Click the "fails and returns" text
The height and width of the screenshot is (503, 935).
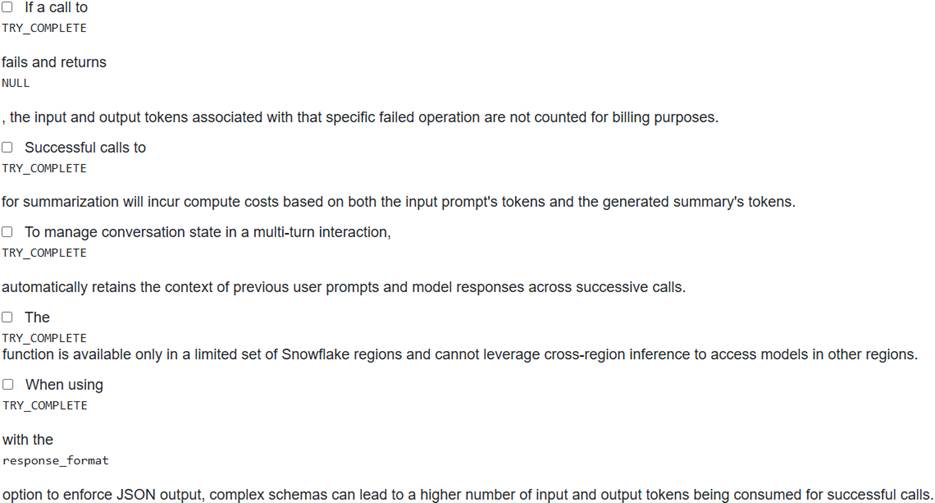[x=54, y=62]
